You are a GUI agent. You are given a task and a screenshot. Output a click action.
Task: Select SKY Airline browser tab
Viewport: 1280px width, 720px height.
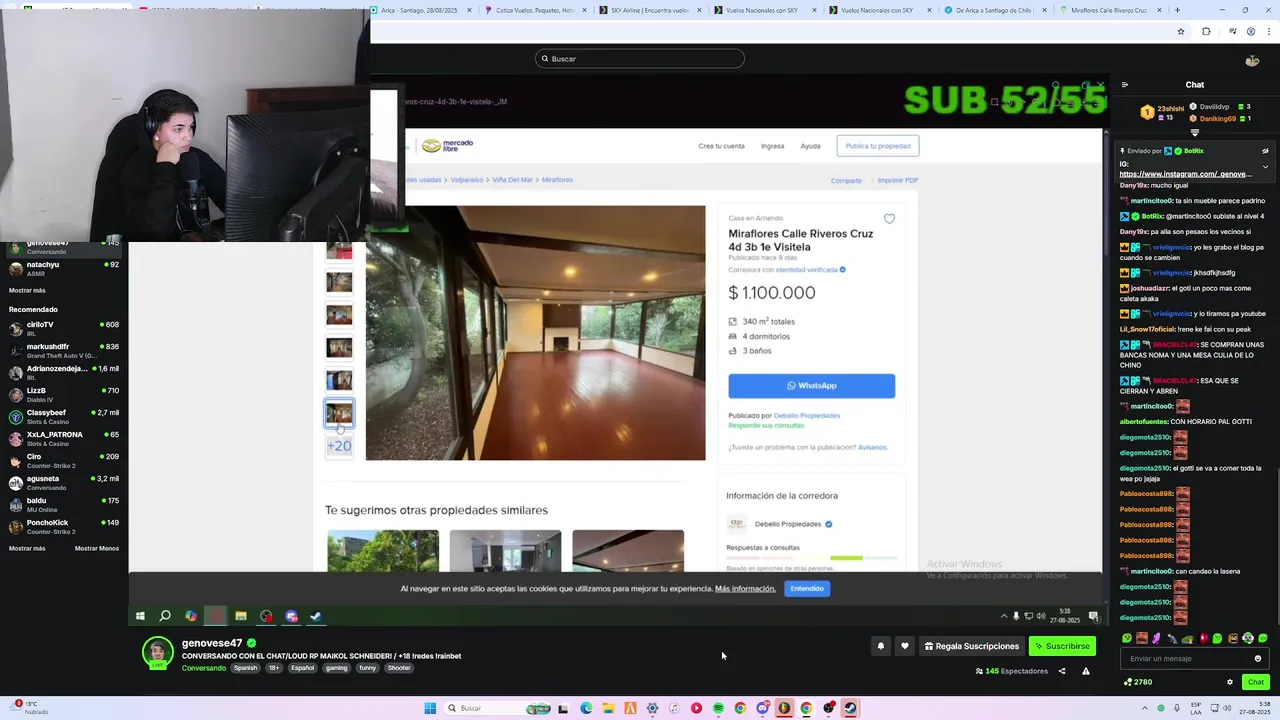(648, 10)
